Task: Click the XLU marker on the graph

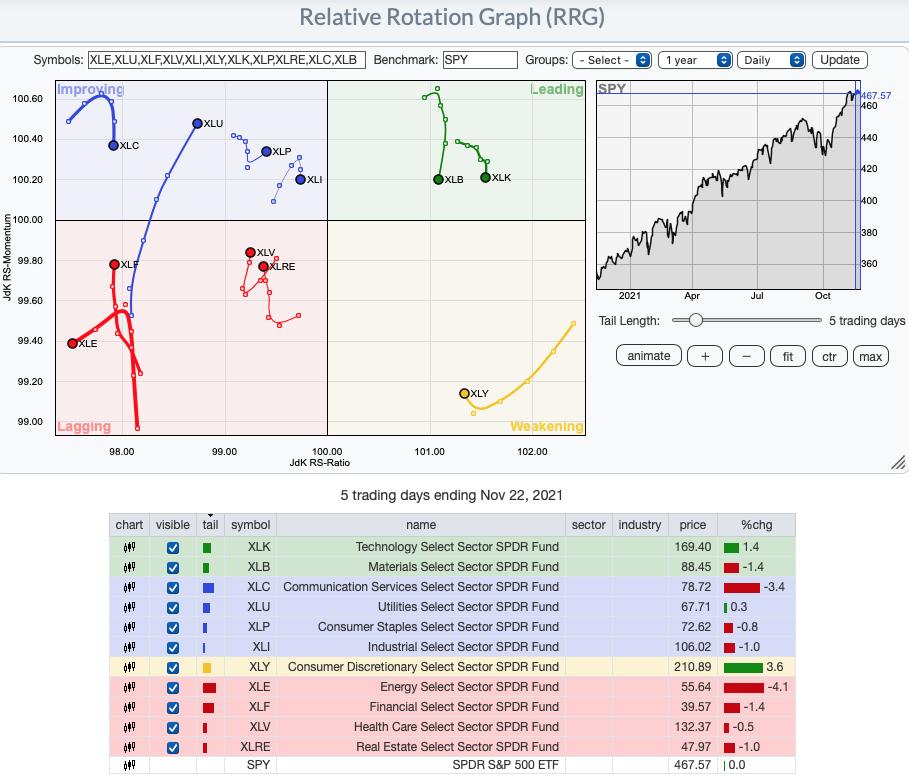Action: pyautogui.click(x=198, y=124)
